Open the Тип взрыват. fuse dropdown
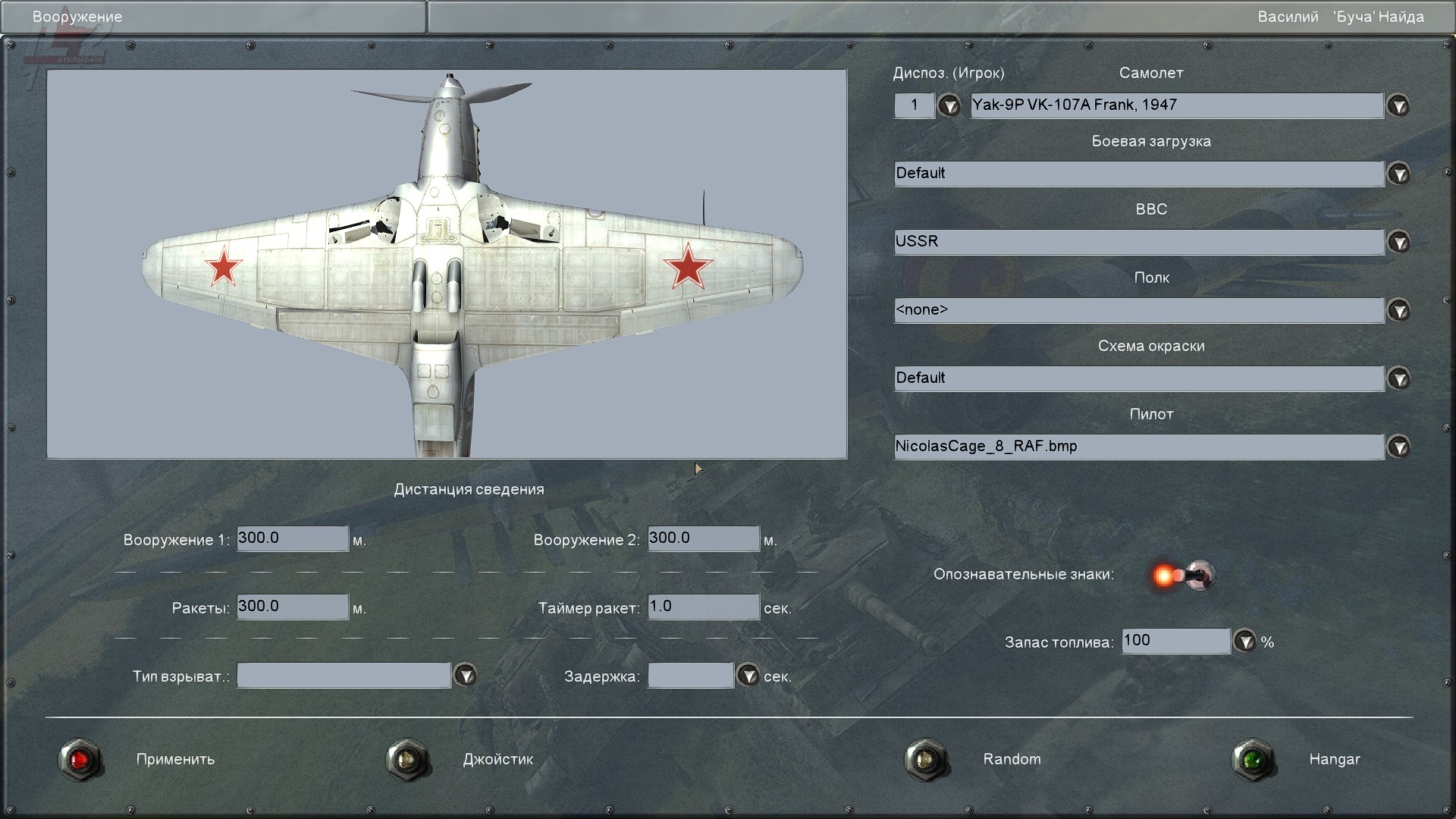Viewport: 1456px width, 819px height. [x=465, y=675]
